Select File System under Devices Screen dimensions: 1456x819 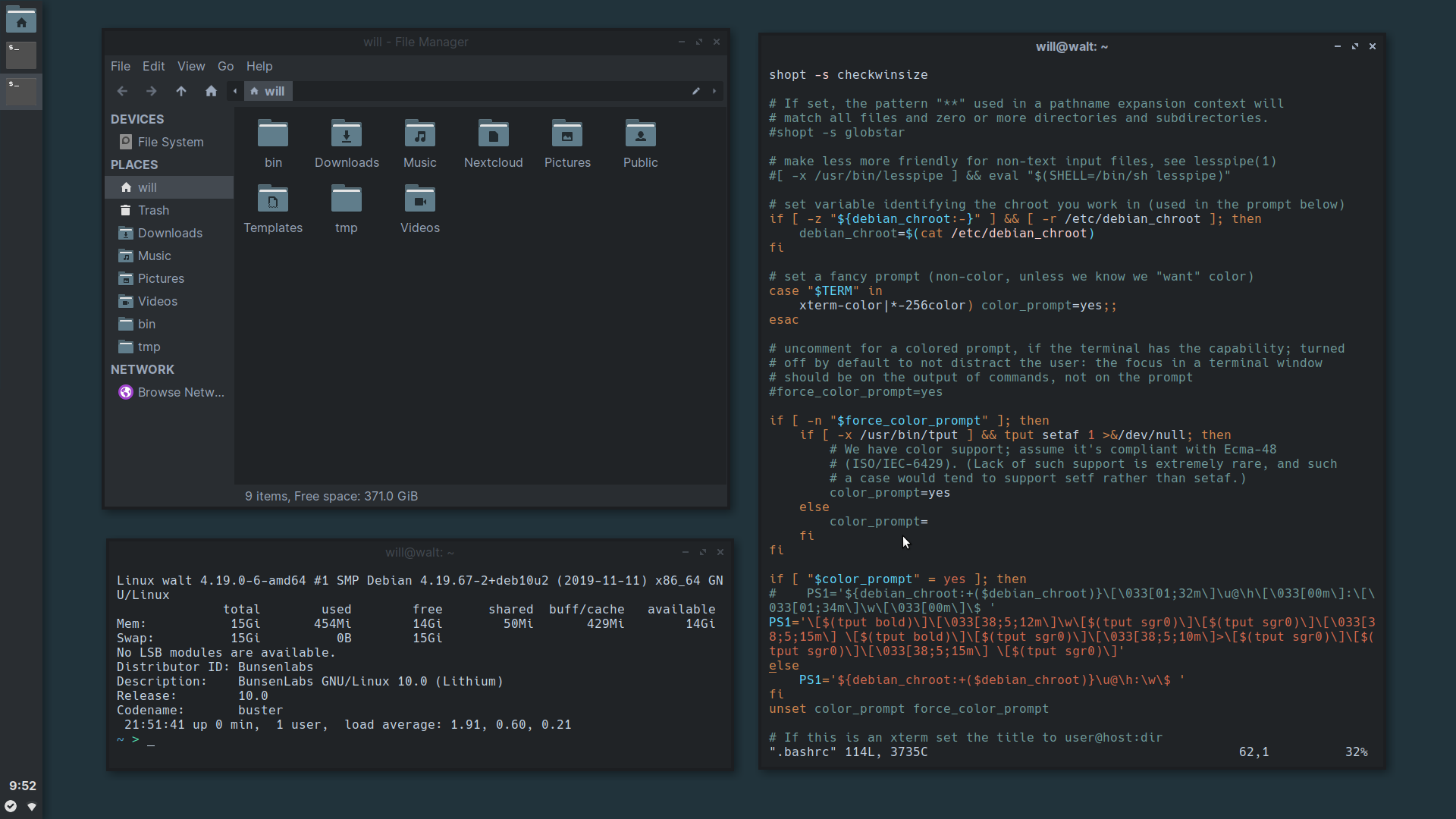[170, 142]
